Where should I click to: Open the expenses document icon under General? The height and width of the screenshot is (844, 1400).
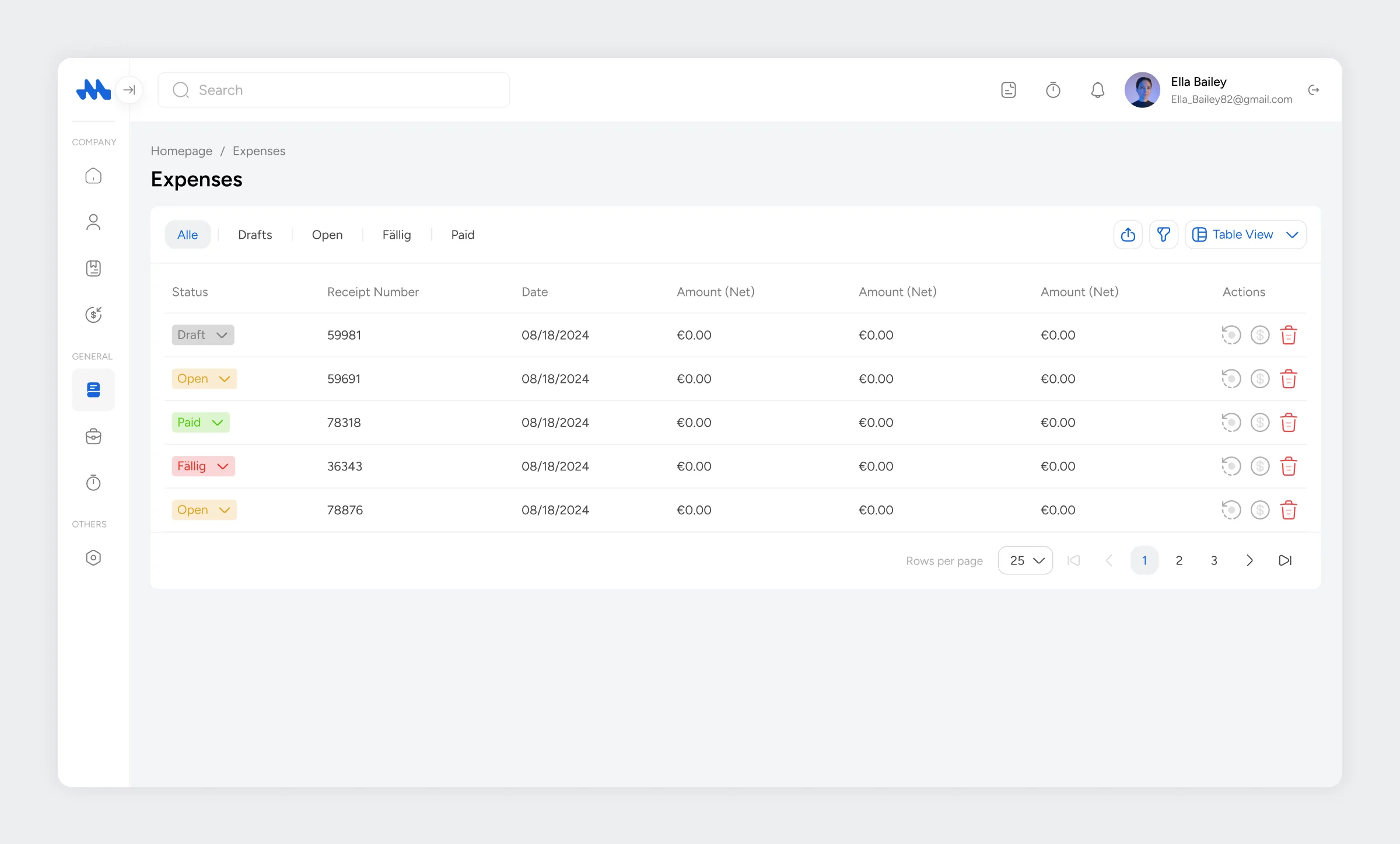coord(93,389)
